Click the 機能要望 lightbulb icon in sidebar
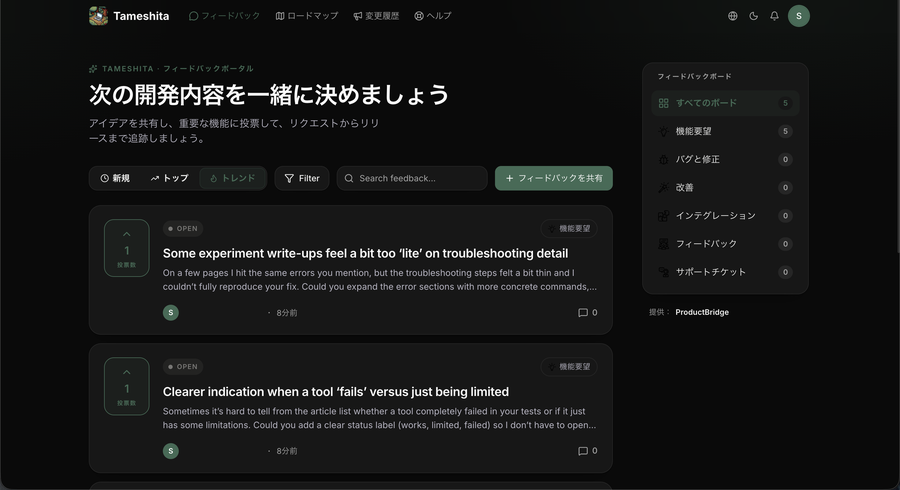 (664, 131)
